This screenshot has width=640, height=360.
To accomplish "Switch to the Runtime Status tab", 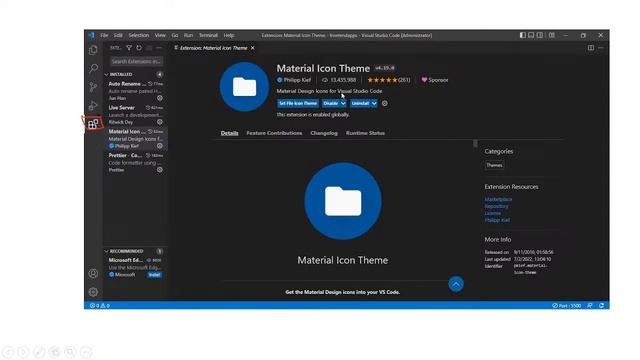I will (x=365, y=133).
